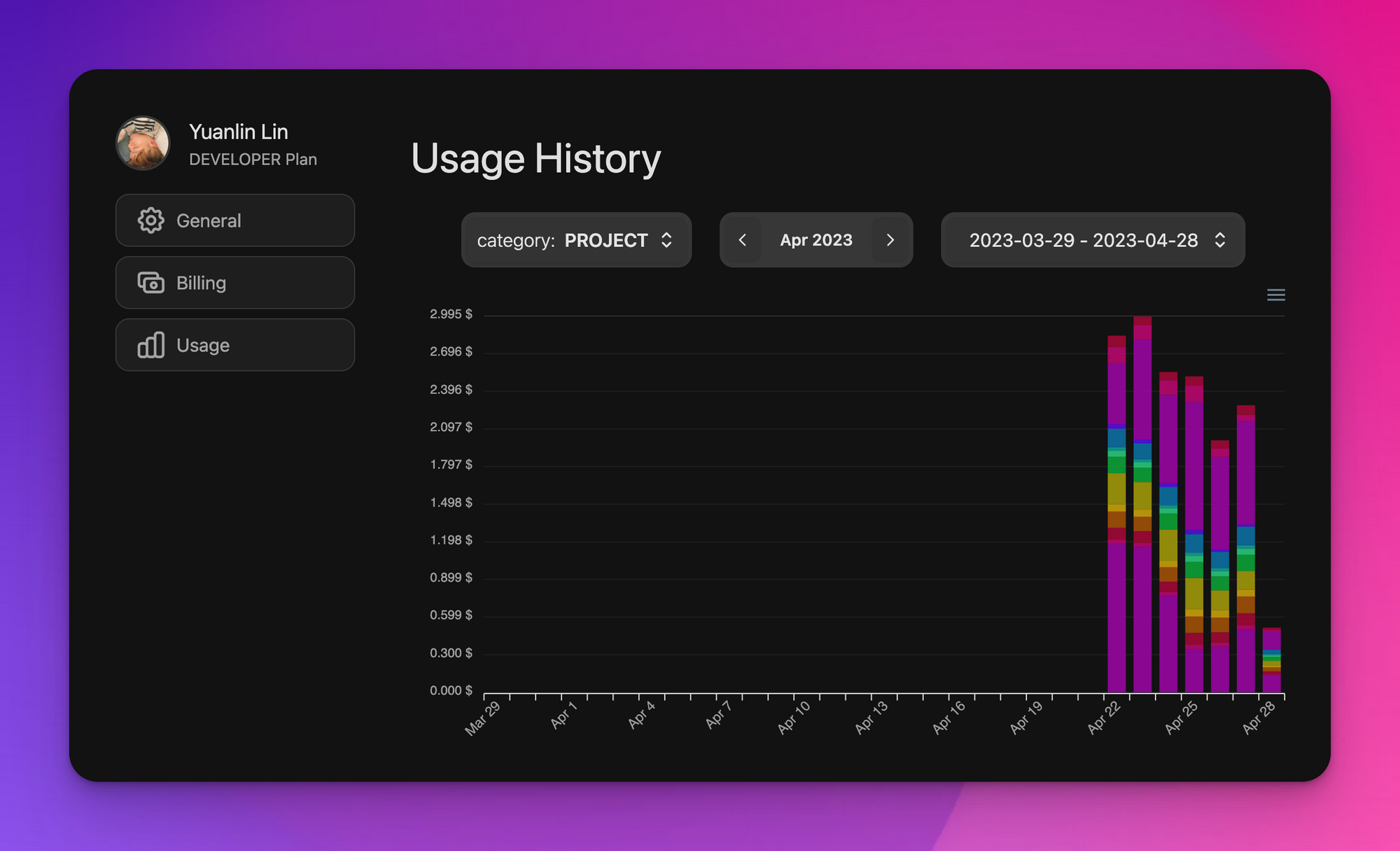Open the chart hamburger menu
The width and height of the screenshot is (1400, 851).
tap(1275, 295)
